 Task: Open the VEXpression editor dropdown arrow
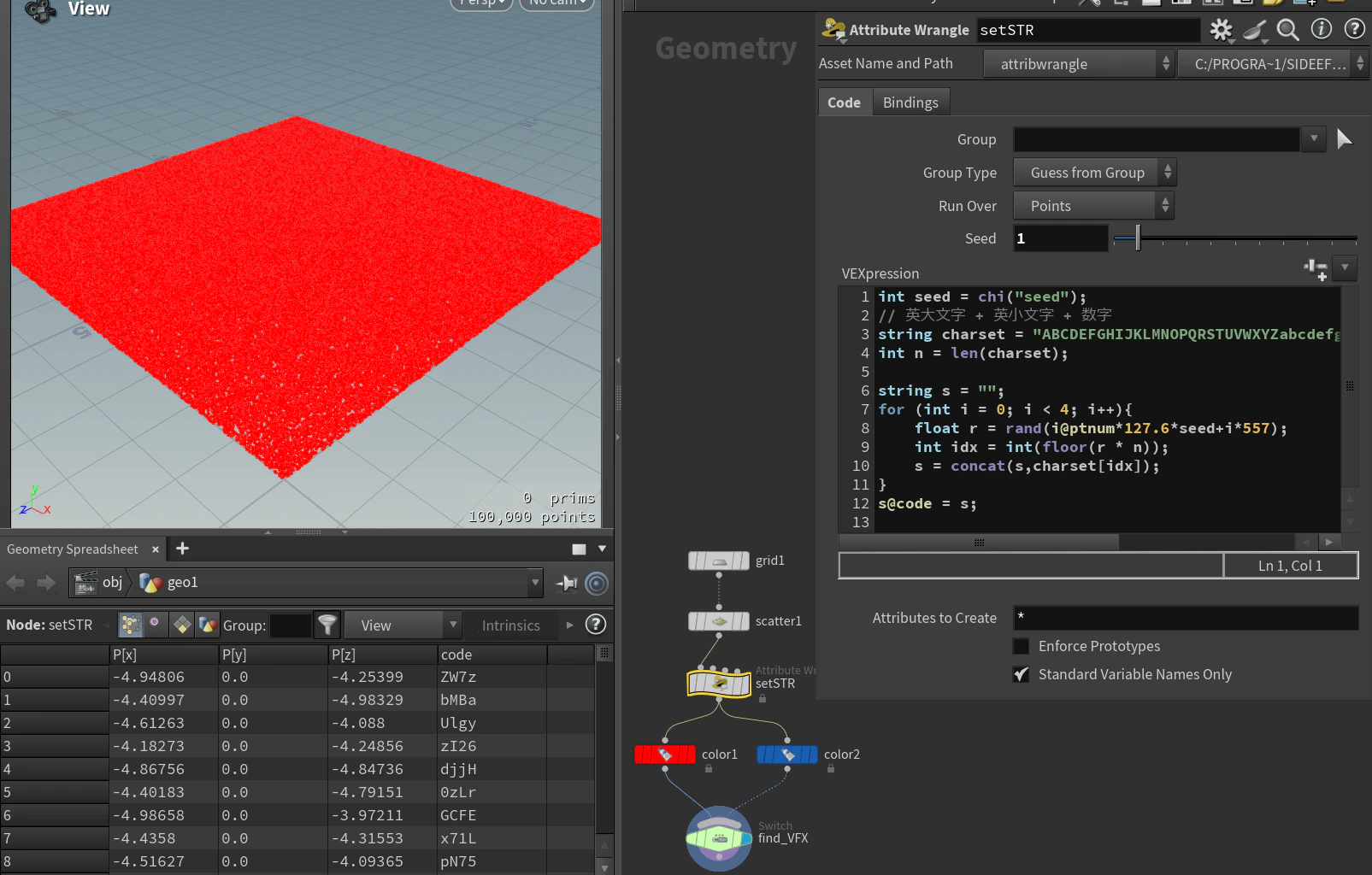[1345, 268]
